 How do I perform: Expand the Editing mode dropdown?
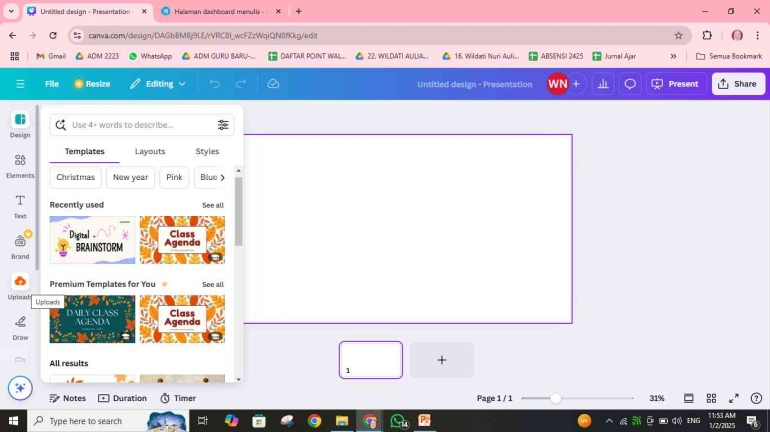158,84
